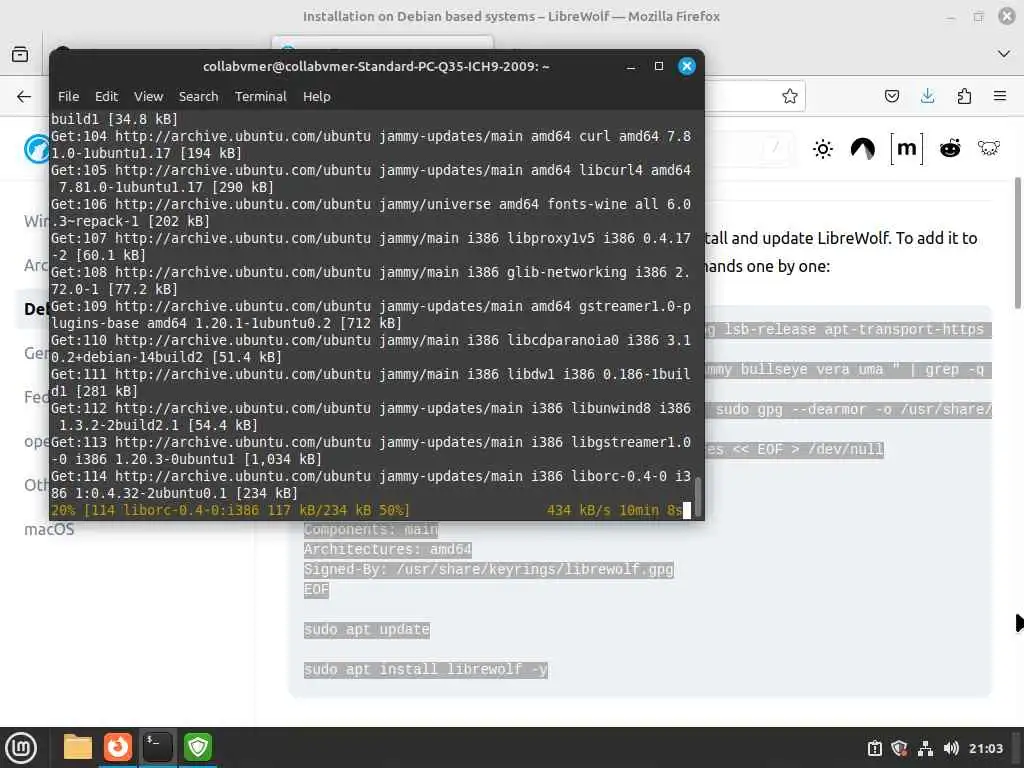Open the update manager tray shield icon
The image size is (1024, 768).
[899, 748]
